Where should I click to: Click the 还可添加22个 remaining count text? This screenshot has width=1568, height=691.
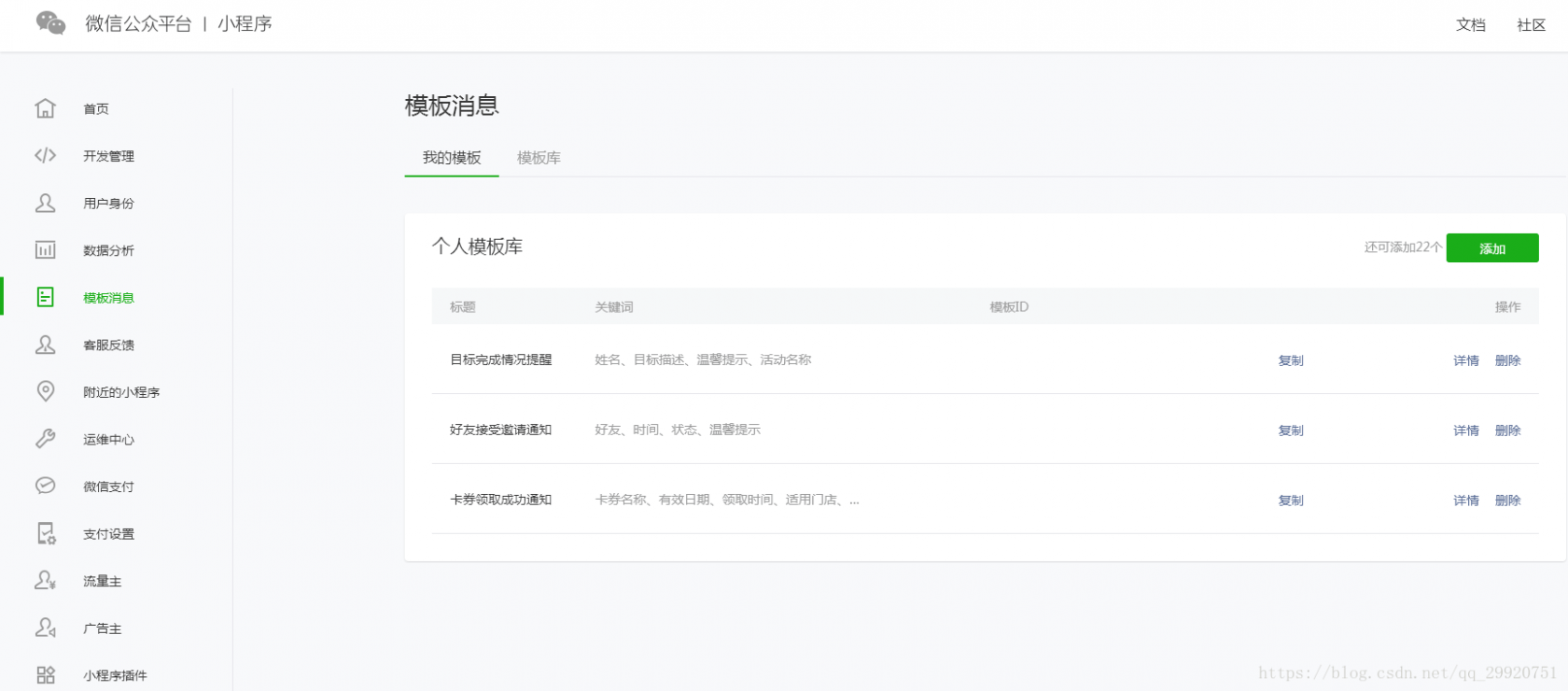coord(1403,247)
